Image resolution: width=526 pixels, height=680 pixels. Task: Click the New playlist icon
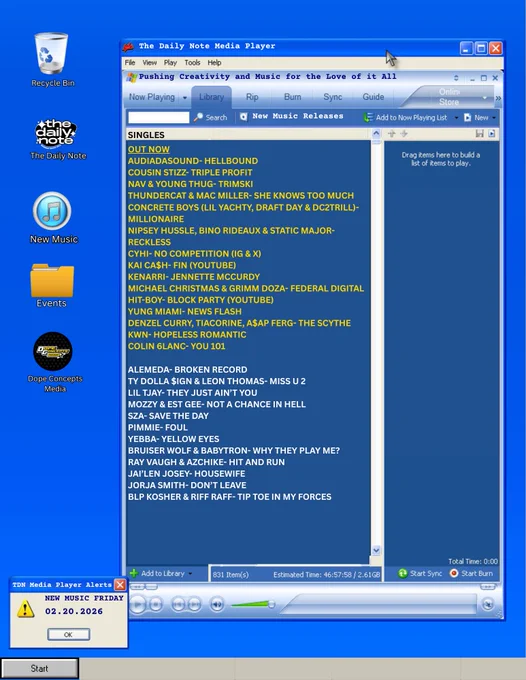(x=467, y=117)
